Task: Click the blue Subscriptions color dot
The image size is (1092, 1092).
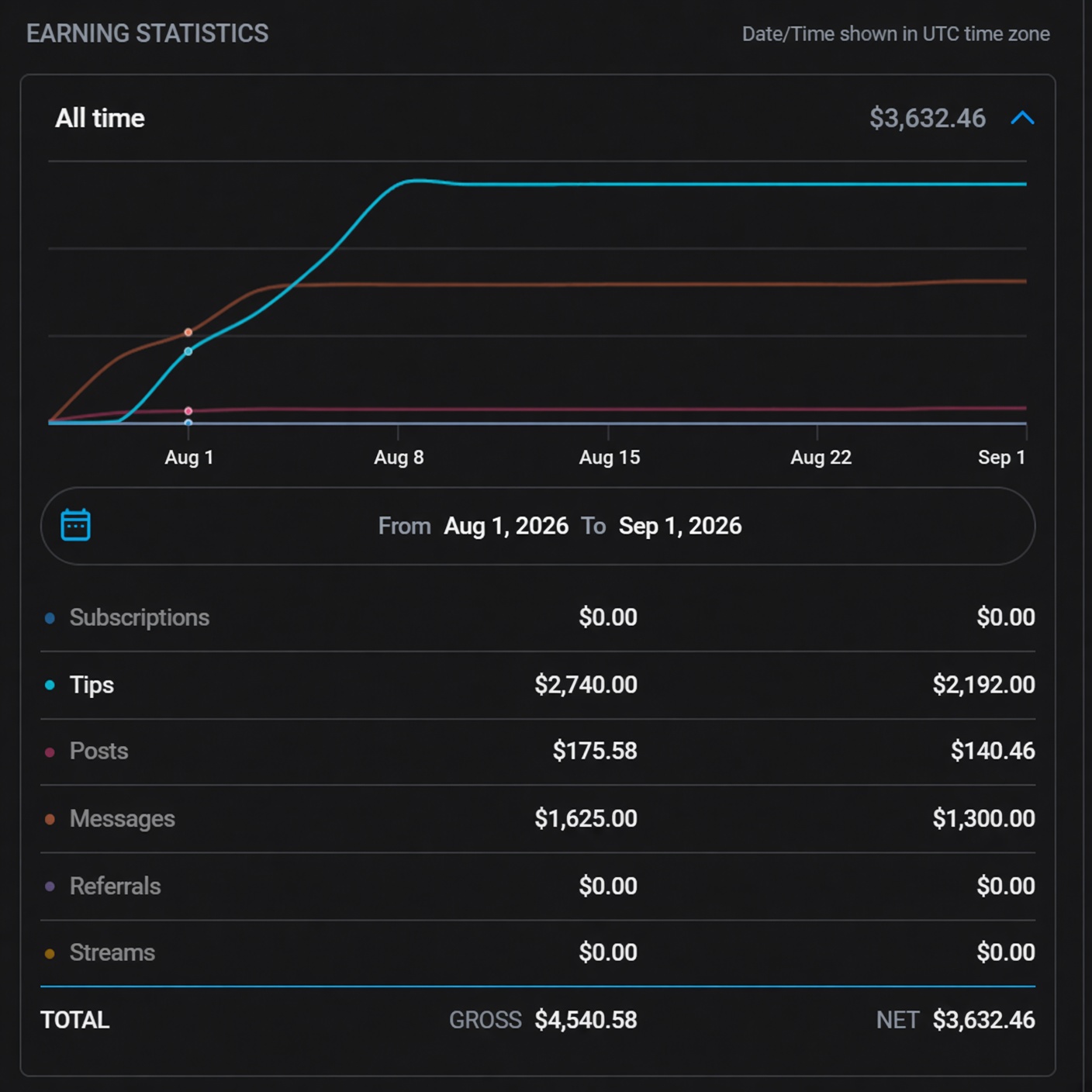Action: point(50,618)
